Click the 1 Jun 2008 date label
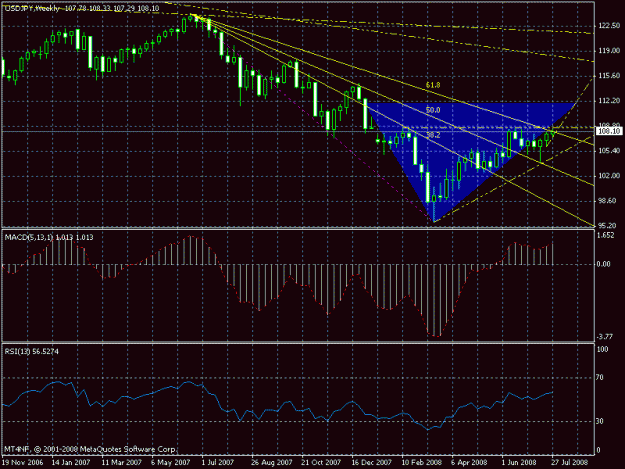 point(519,462)
